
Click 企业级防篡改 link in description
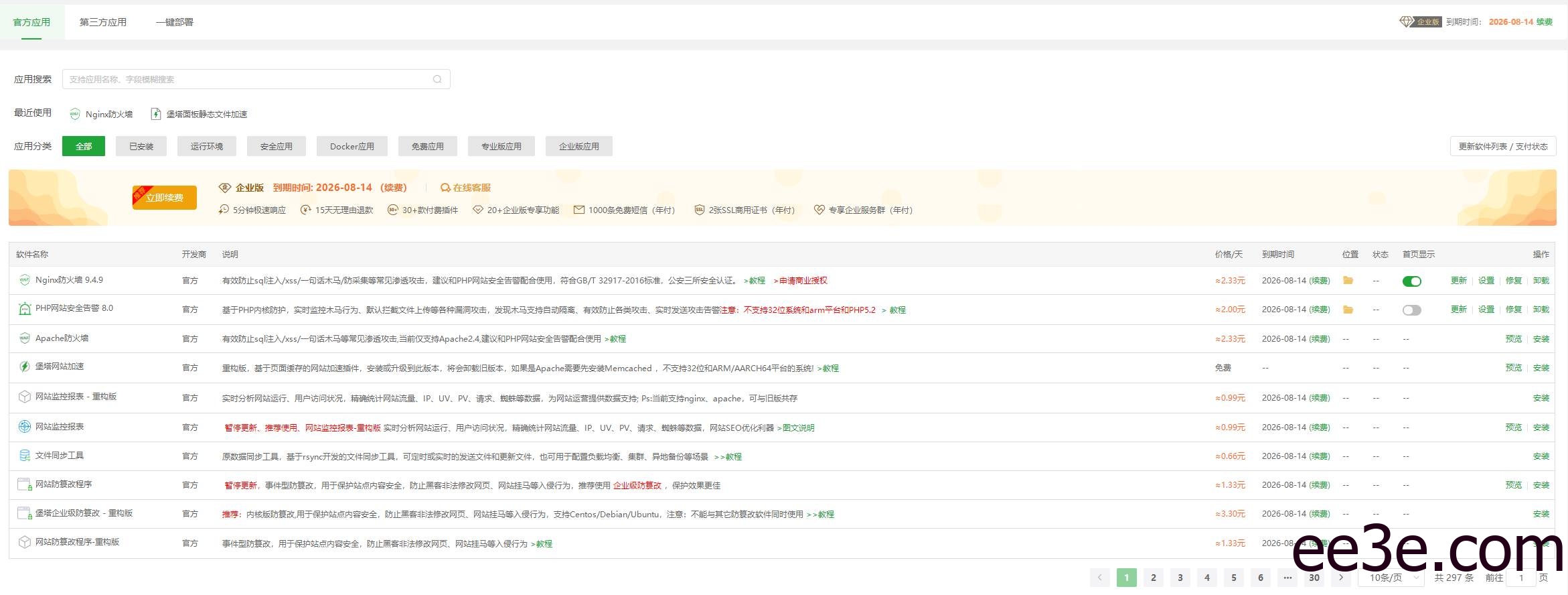pyautogui.click(x=637, y=486)
